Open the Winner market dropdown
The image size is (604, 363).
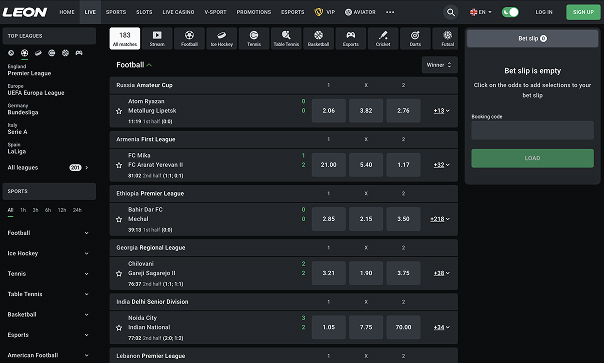[440, 65]
